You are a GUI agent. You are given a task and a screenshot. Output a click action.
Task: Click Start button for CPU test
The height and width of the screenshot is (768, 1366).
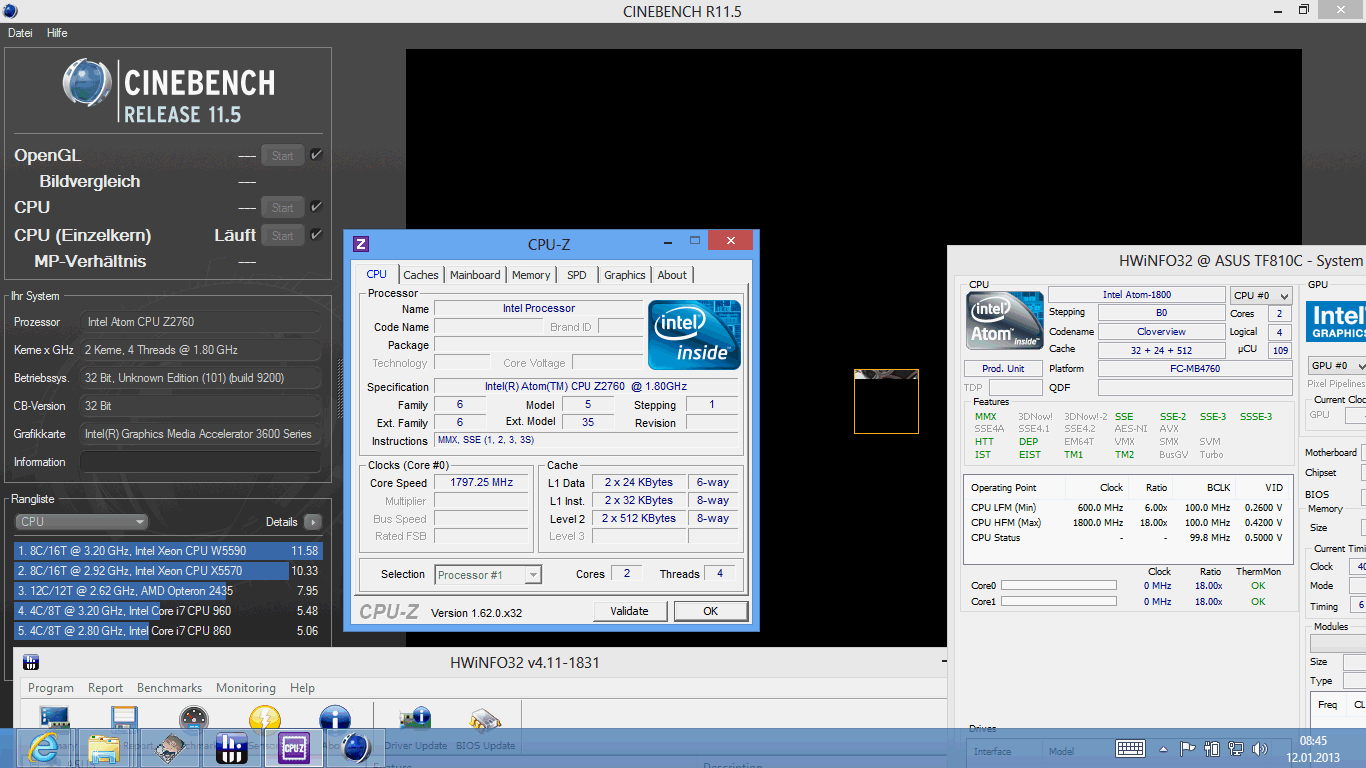pos(283,207)
